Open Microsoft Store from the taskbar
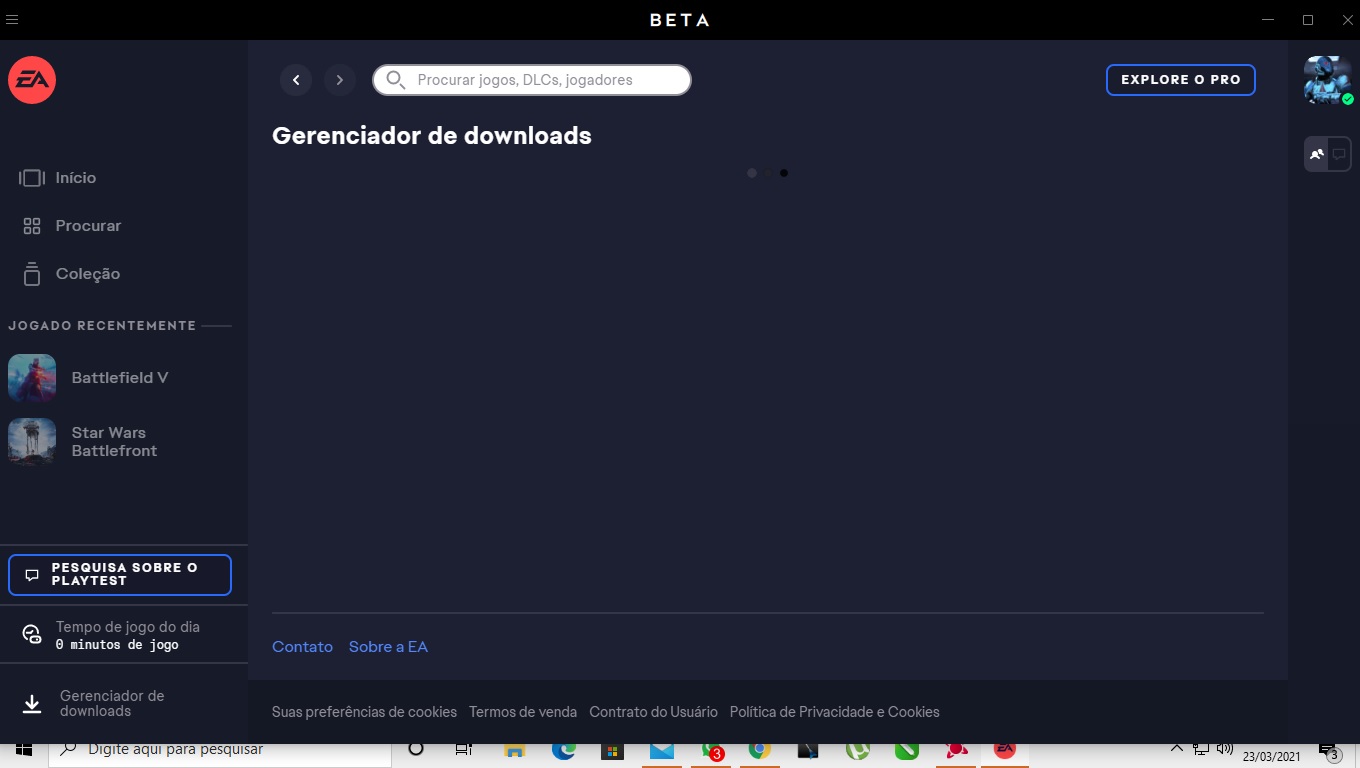1360x768 pixels. [613, 751]
